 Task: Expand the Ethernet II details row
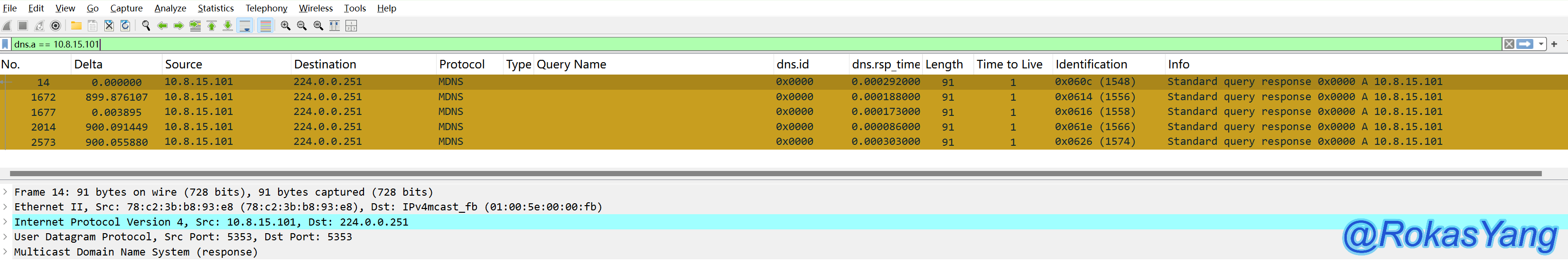(6, 207)
